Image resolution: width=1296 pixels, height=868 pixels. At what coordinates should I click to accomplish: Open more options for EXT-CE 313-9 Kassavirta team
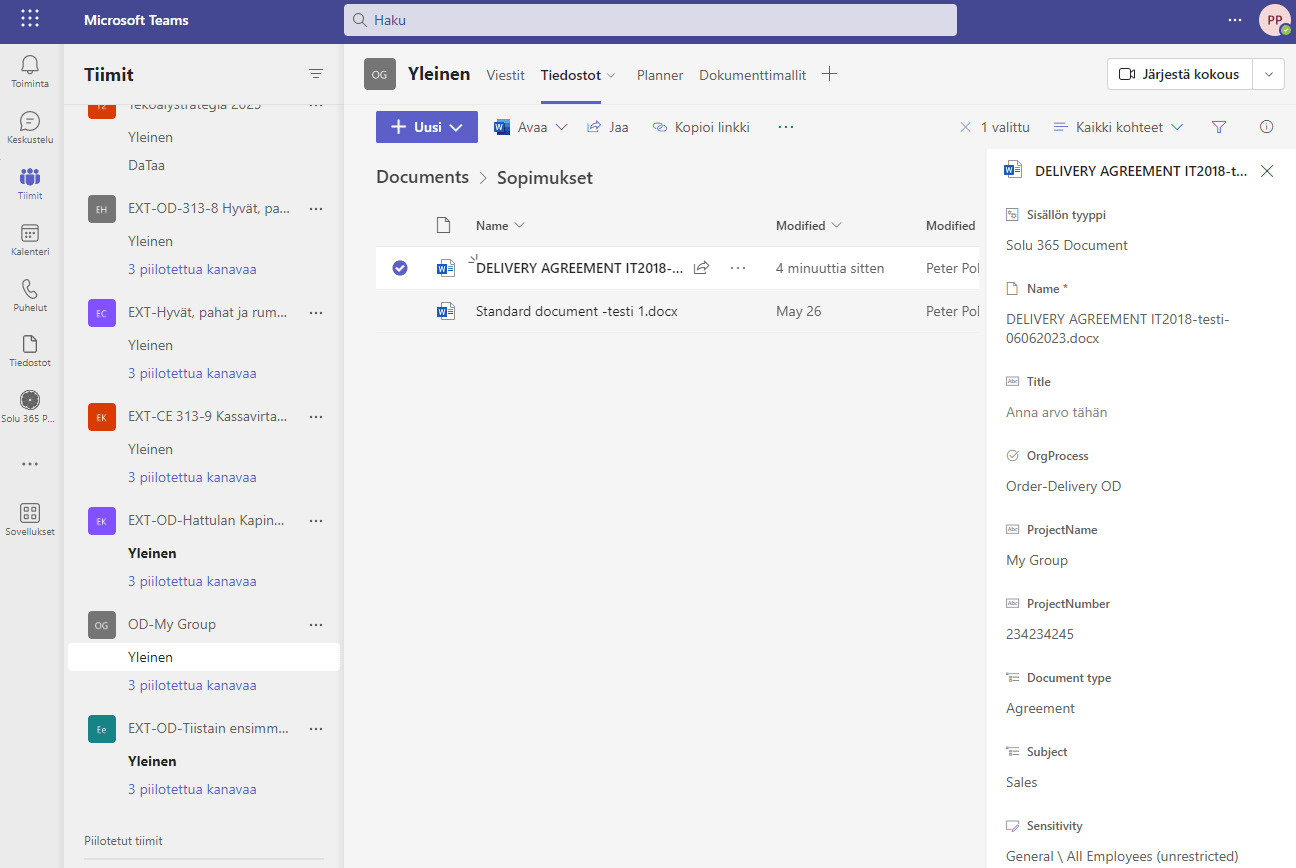click(x=316, y=417)
